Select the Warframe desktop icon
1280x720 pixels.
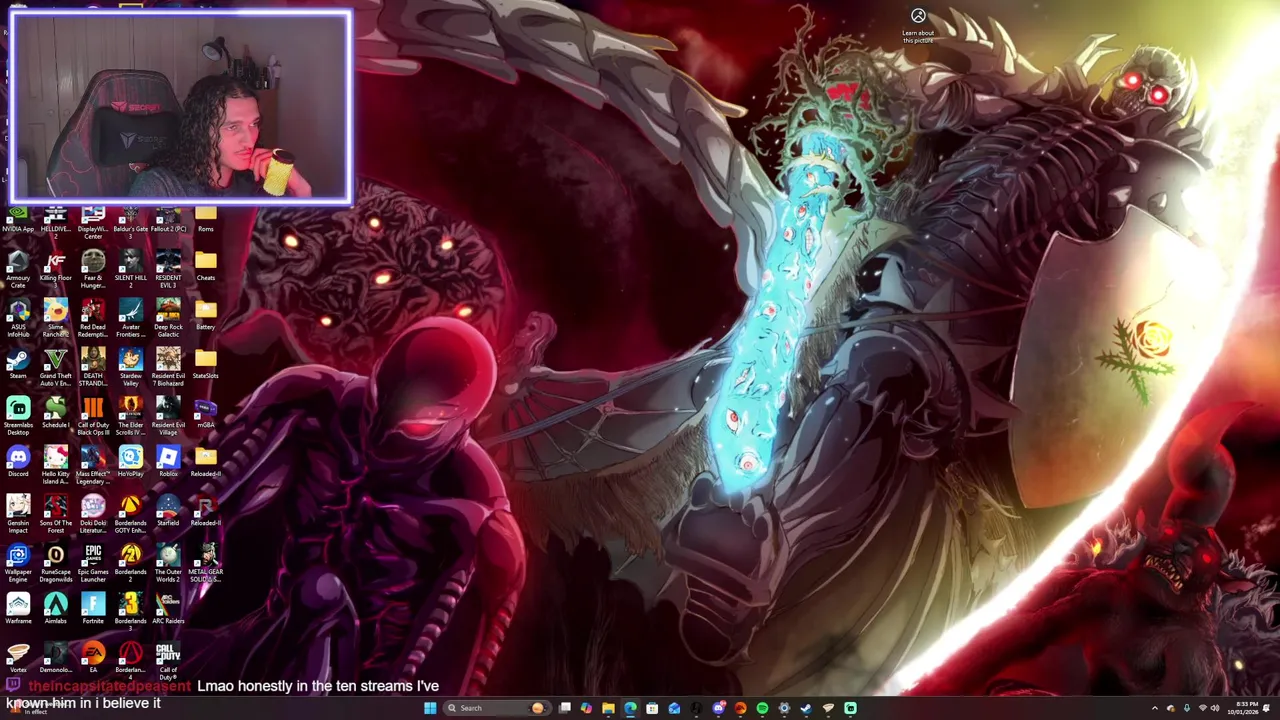point(18,609)
